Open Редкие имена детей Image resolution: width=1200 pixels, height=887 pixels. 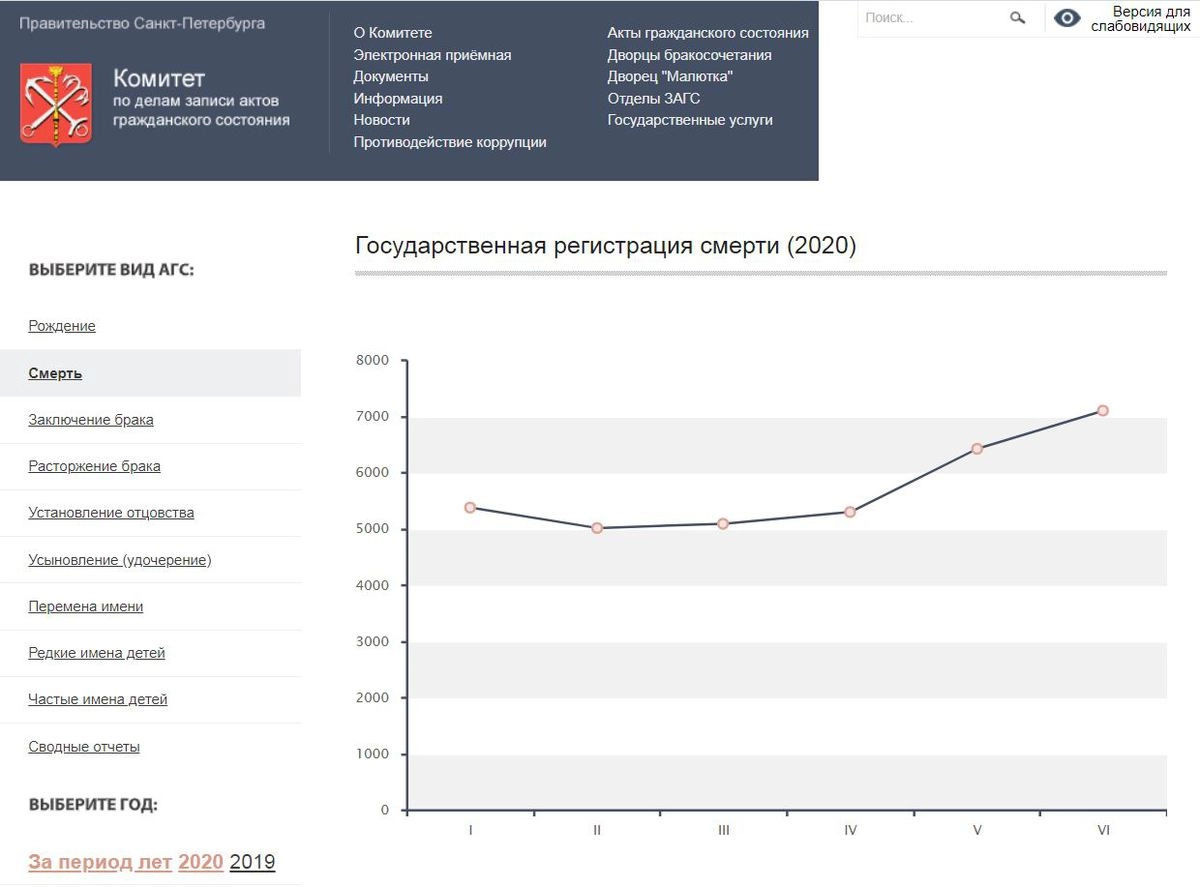[97, 653]
